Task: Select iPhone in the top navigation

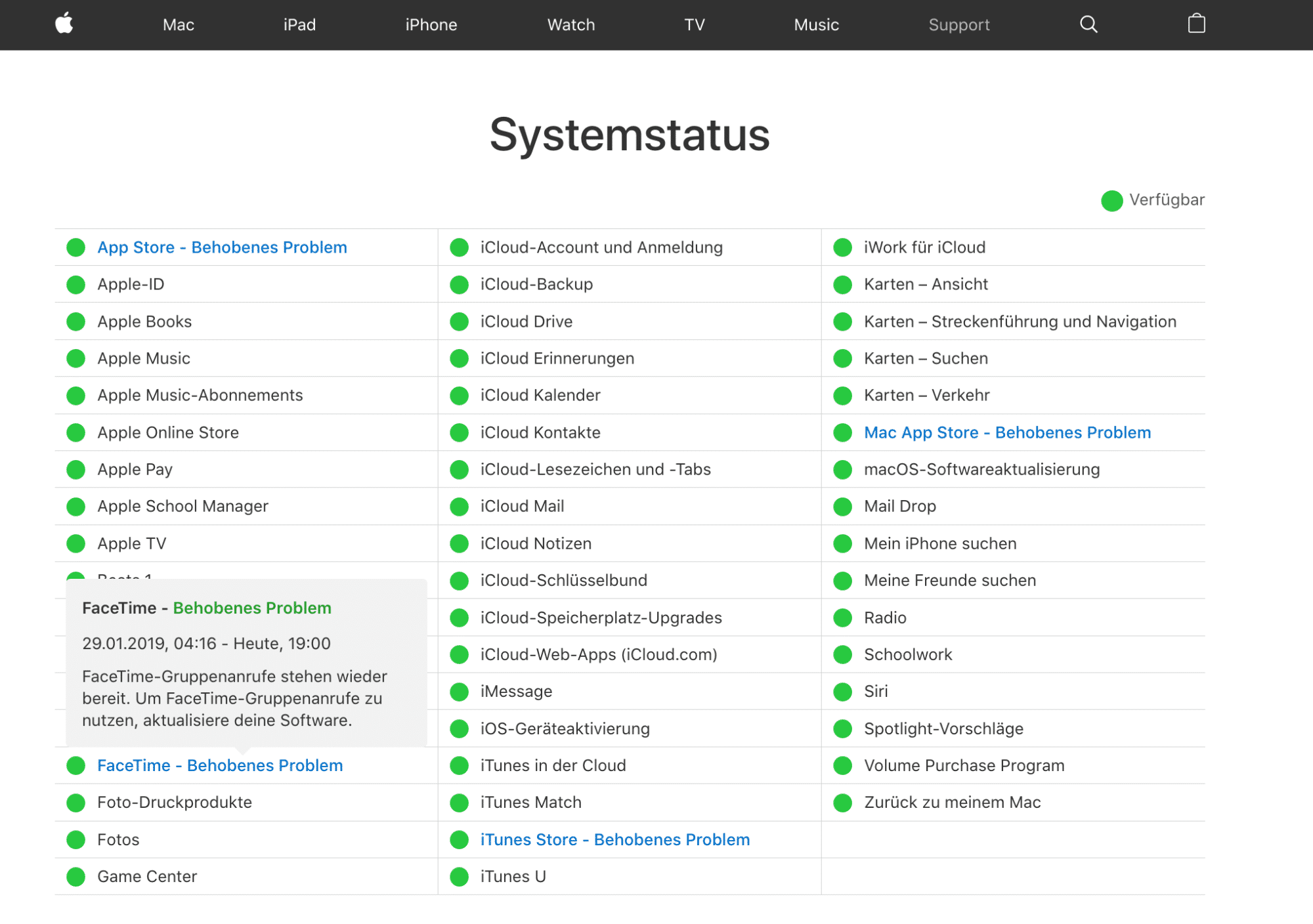Action: click(431, 25)
